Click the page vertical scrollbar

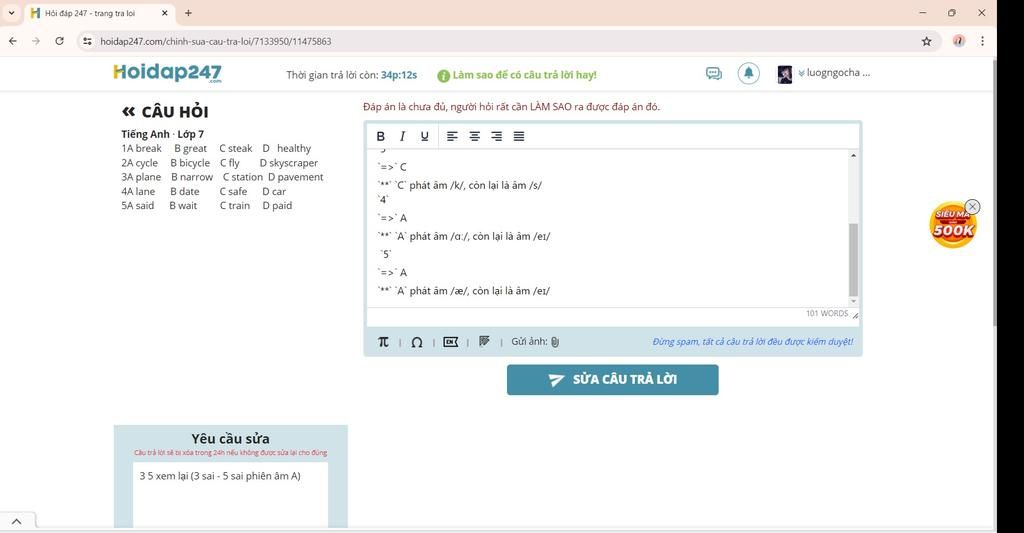pos(994,193)
